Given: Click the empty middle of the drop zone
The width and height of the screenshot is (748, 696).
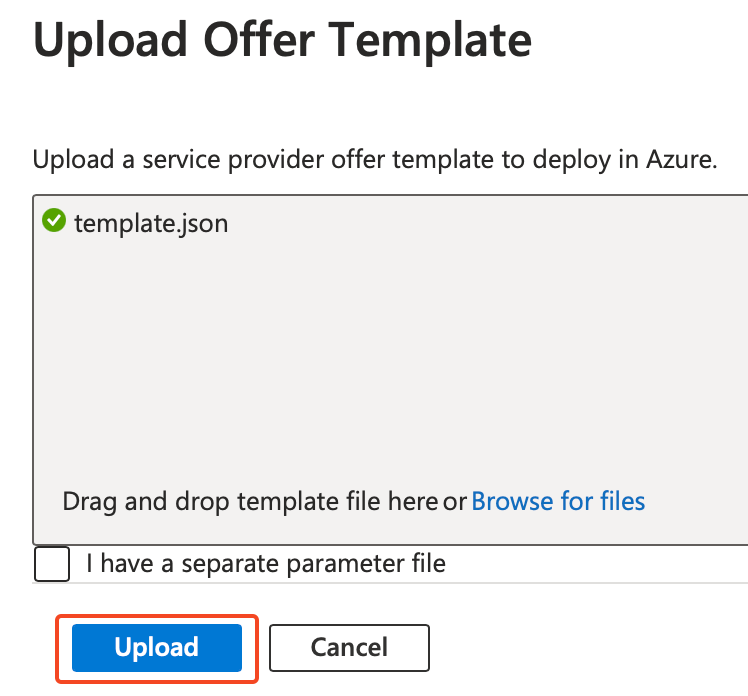Looking at the screenshot, I should pos(390,360).
